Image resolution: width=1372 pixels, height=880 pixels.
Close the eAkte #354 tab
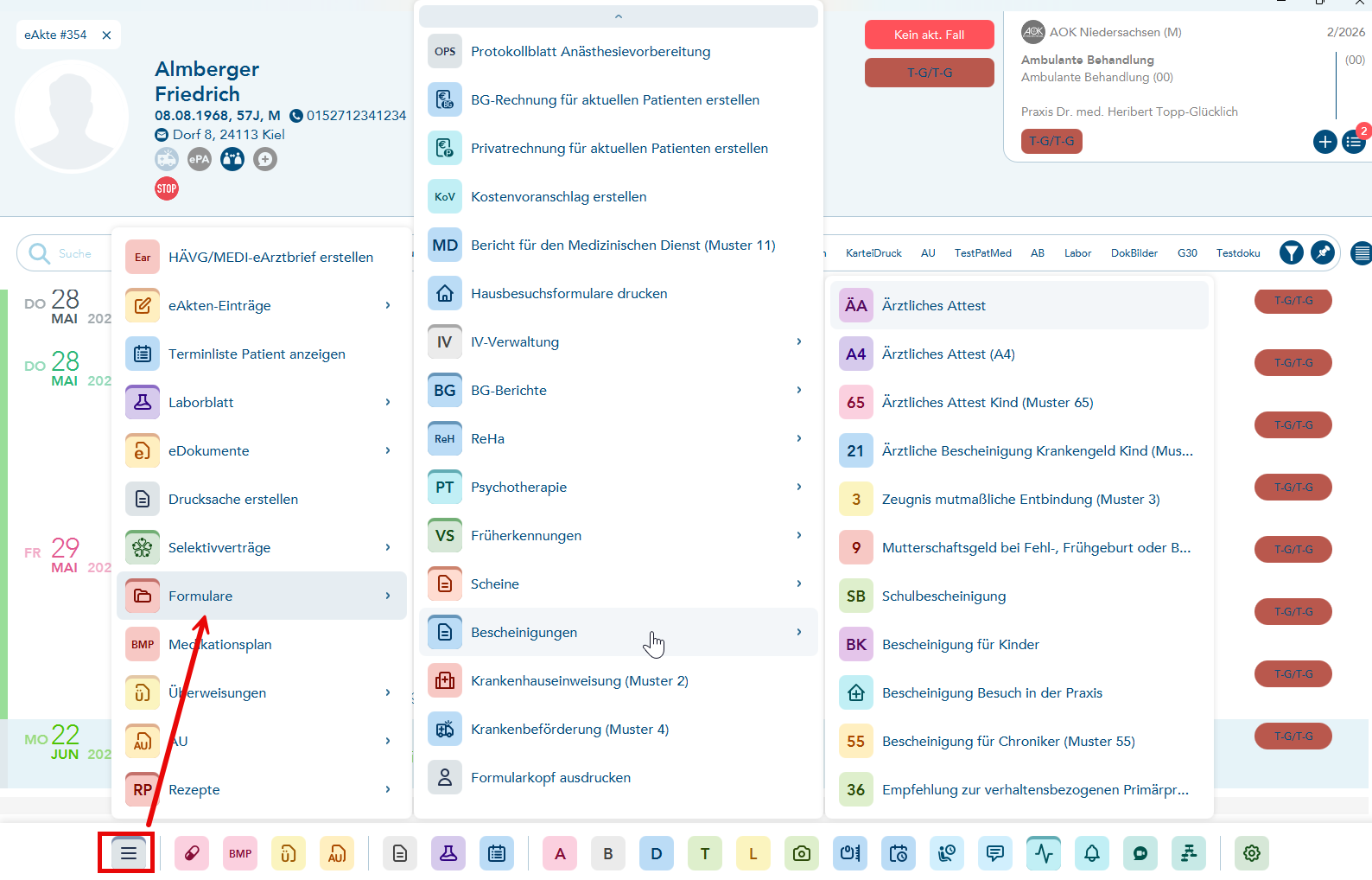(106, 35)
